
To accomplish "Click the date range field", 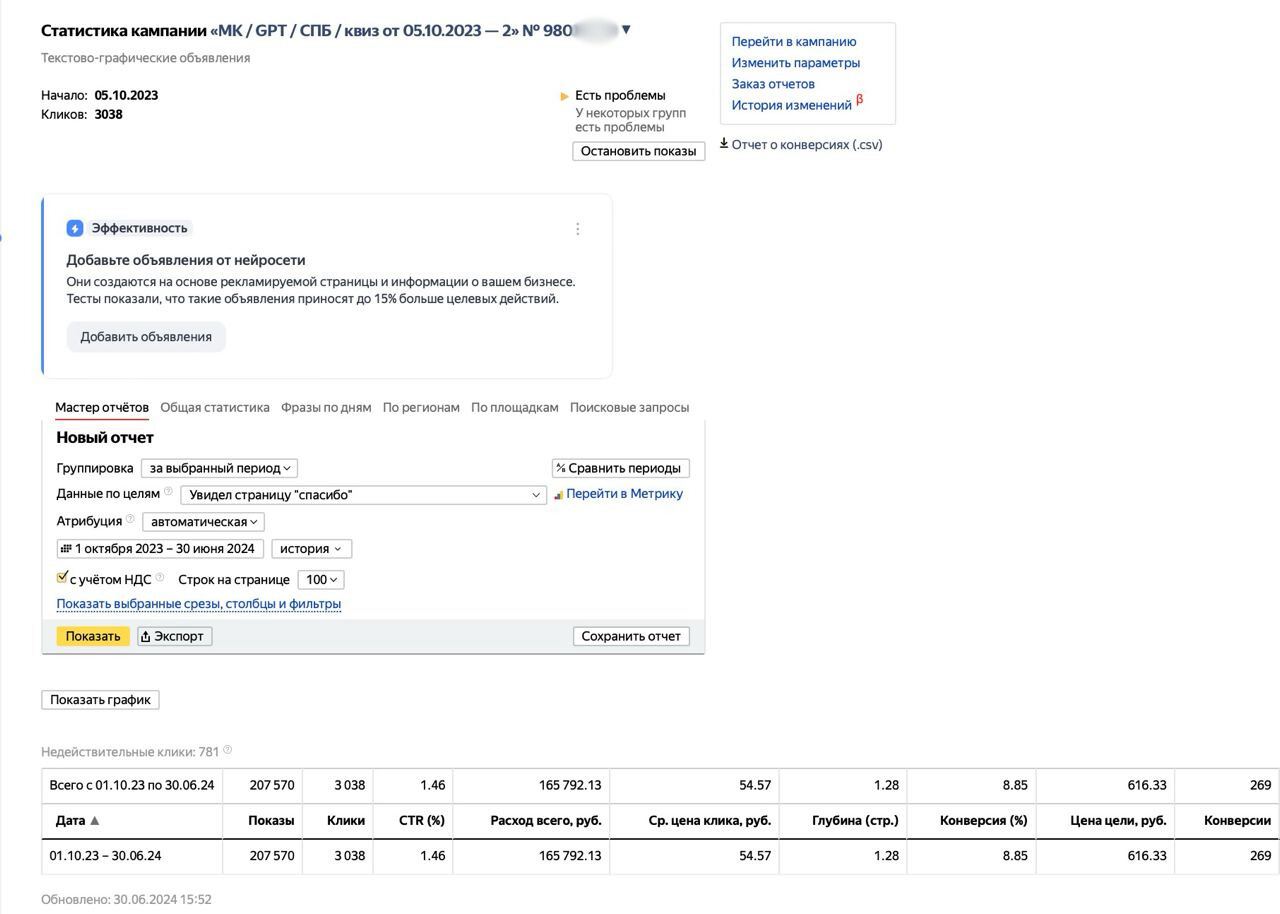I will pyautogui.click(x=160, y=549).
